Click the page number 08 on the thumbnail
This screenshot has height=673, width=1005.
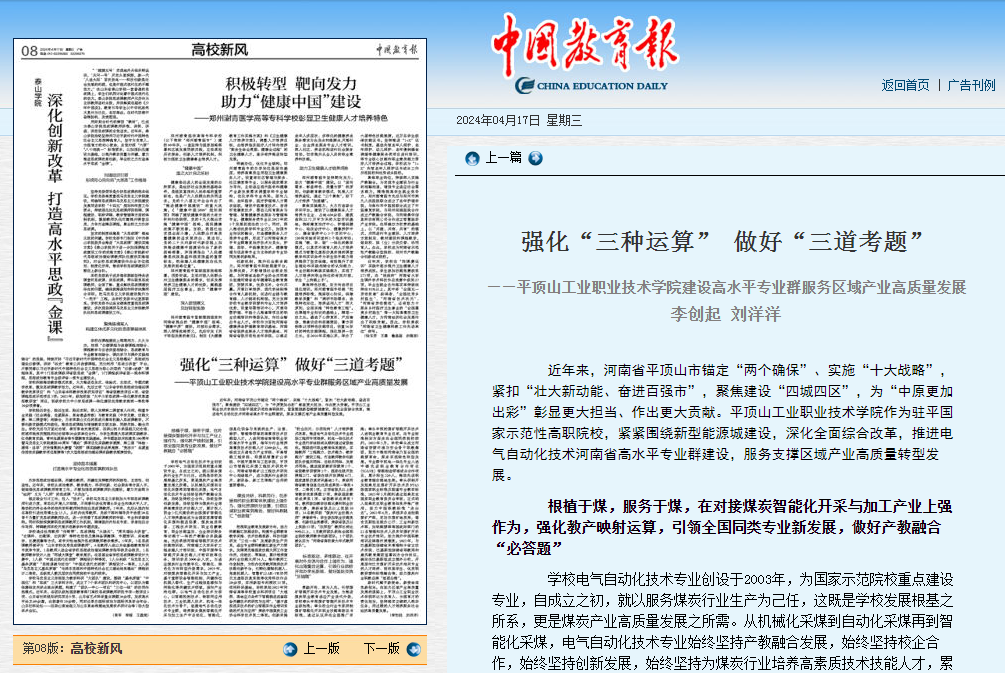[29, 51]
